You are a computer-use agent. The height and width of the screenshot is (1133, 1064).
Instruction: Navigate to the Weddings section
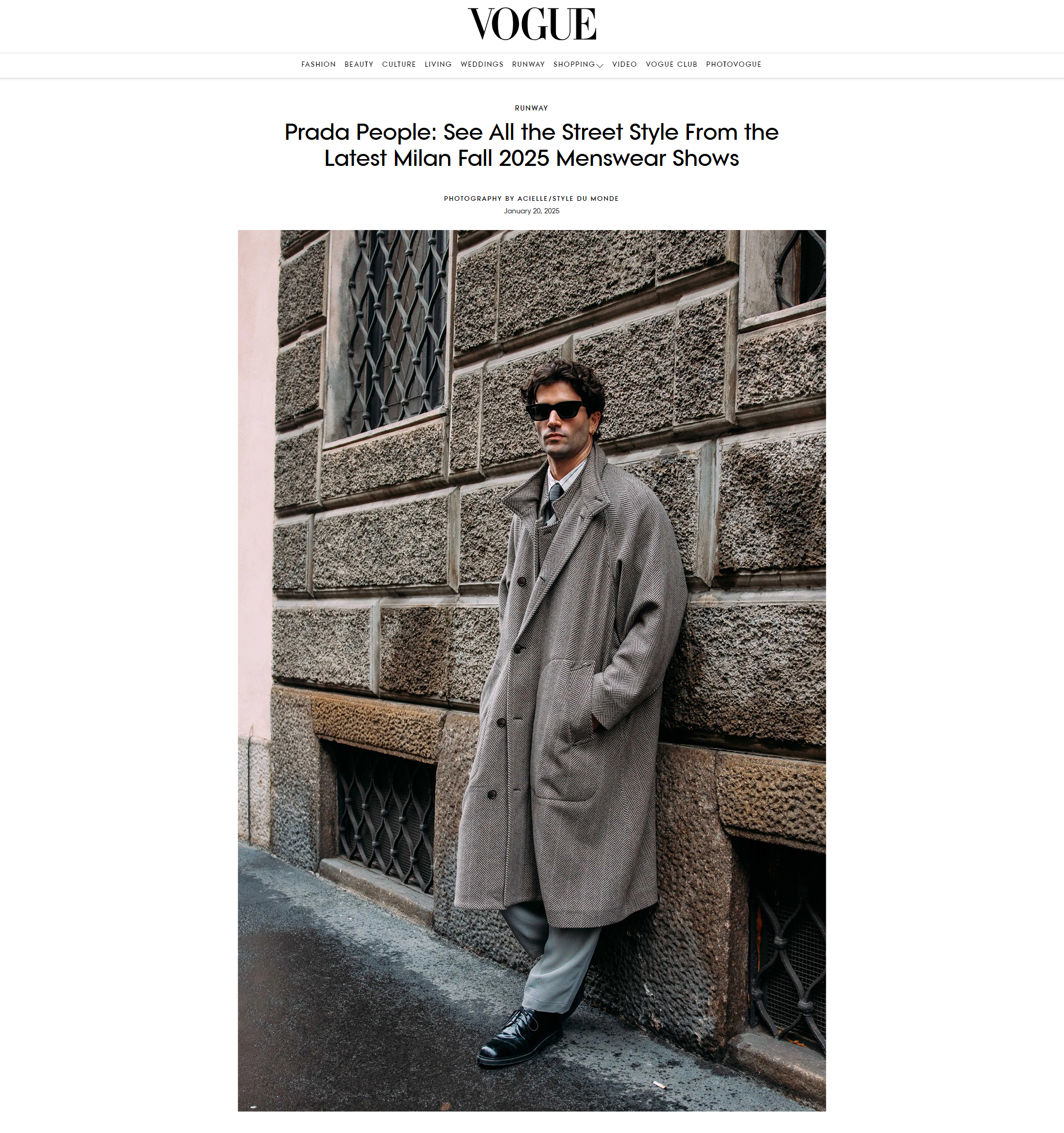[x=482, y=64]
